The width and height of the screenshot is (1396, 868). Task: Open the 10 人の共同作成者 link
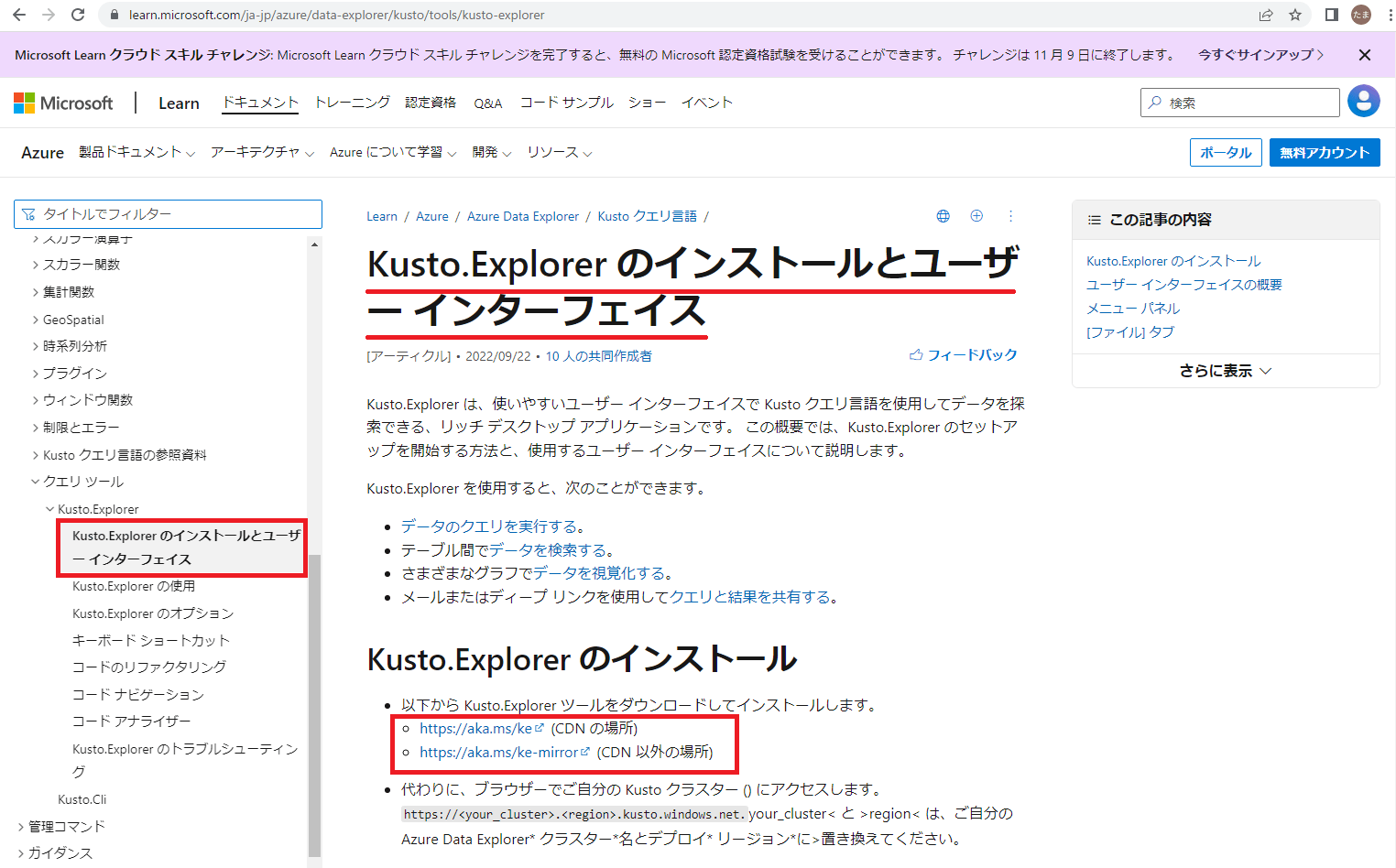[x=599, y=356]
